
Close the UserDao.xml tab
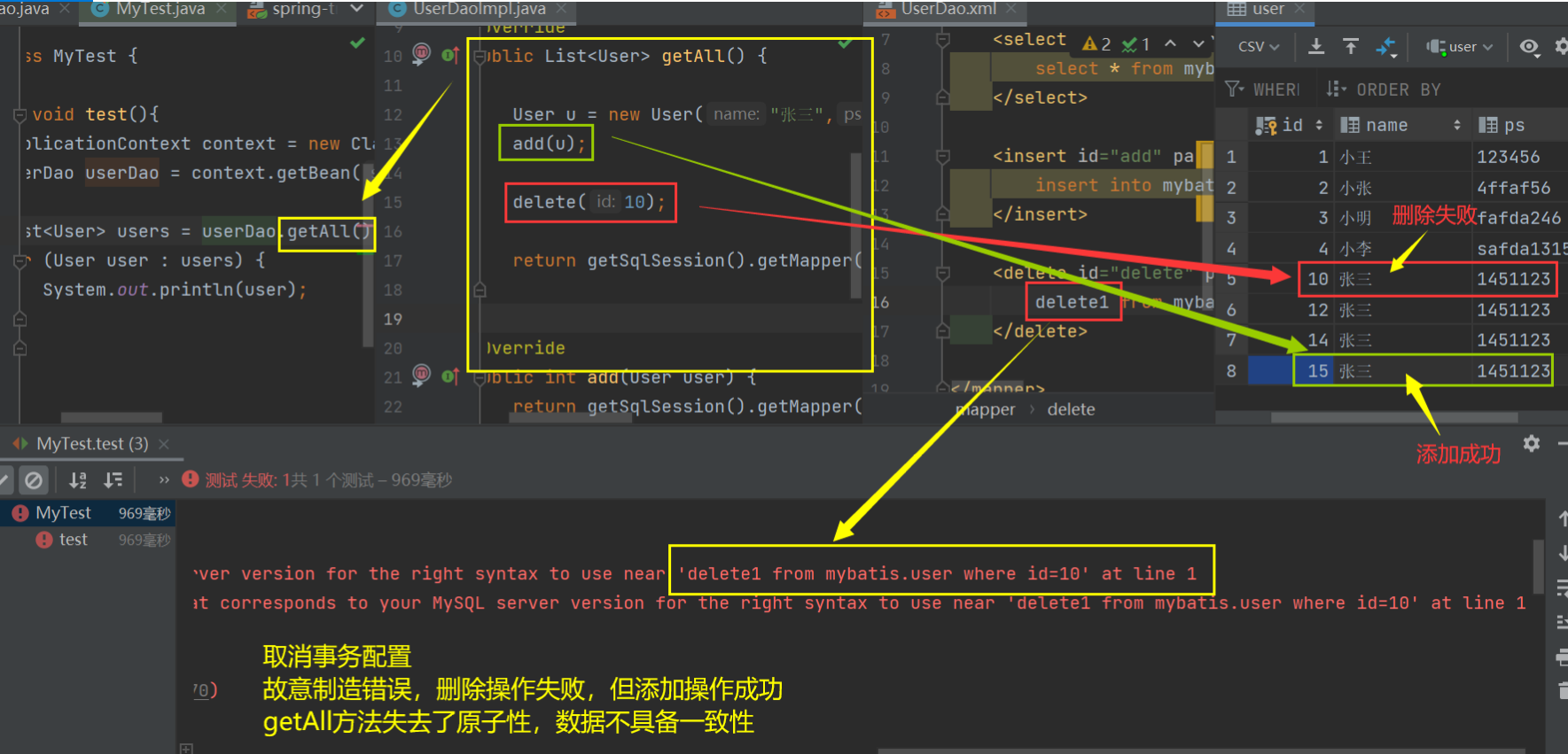coord(1011,9)
